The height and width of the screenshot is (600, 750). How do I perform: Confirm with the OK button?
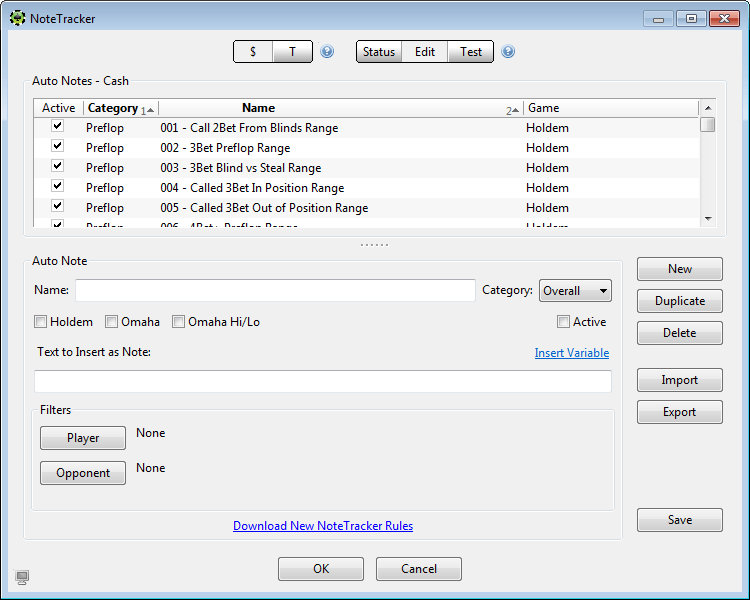point(321,569)
